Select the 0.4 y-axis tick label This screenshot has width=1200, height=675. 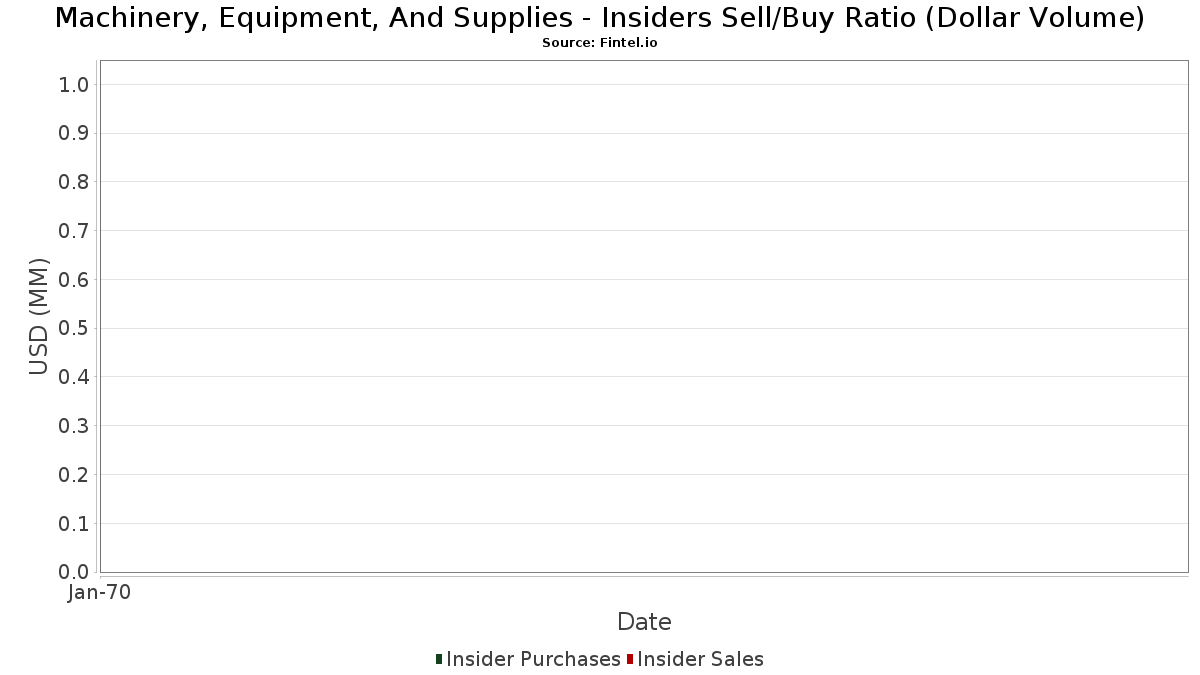click(x=75, y=377)
